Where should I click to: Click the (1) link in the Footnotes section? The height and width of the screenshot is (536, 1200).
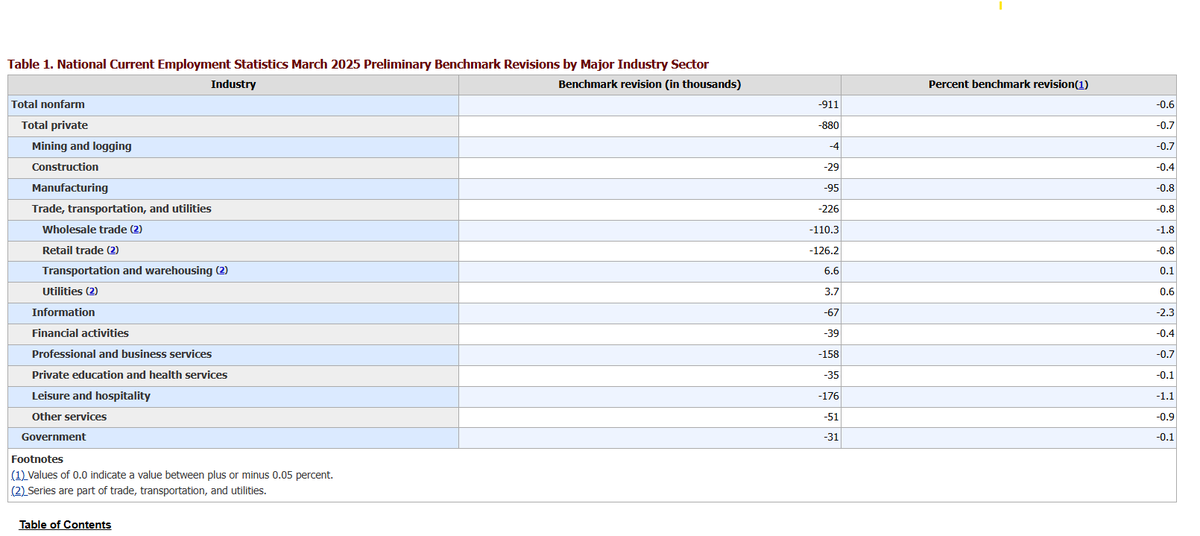pyautogui.click(x=18, y=475)
